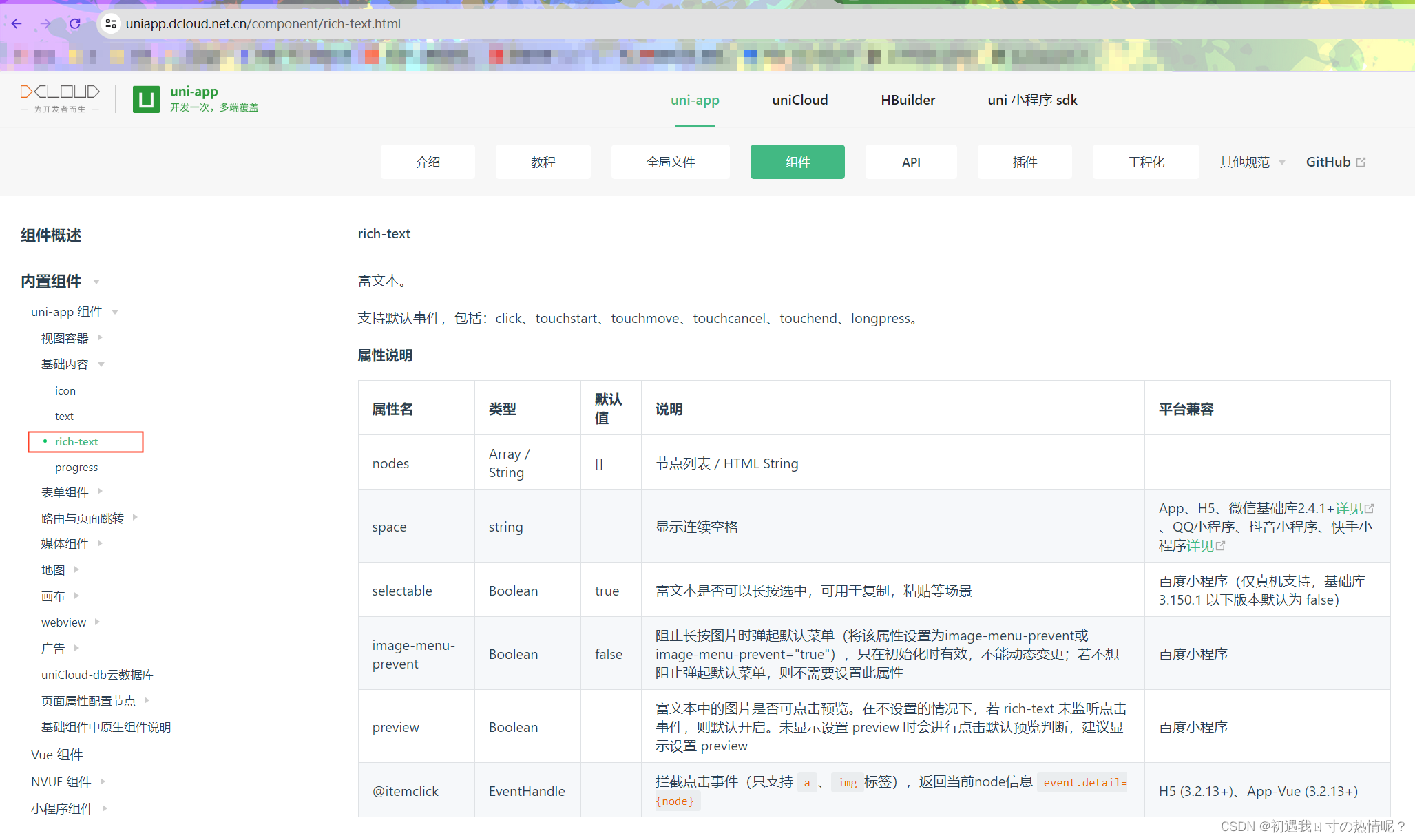
Task: Click the GitHub external link icon
Action: 1361,162
